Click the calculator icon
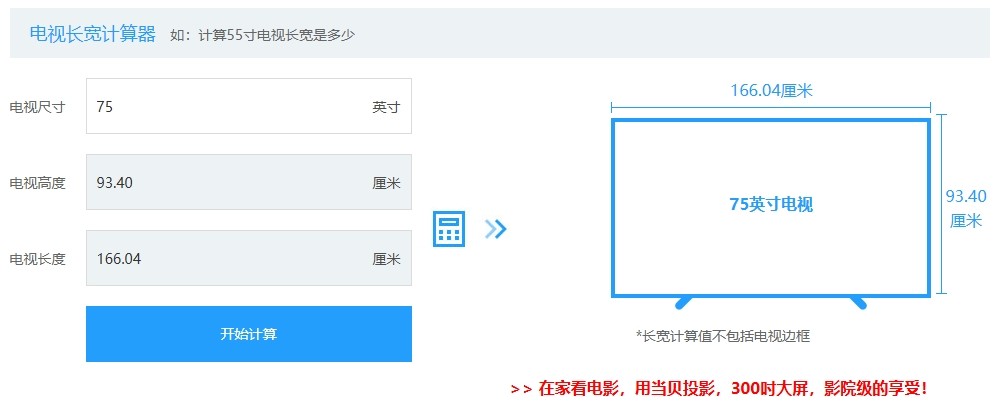The height and width of the screenshot is (419, 996). [449, 229]
